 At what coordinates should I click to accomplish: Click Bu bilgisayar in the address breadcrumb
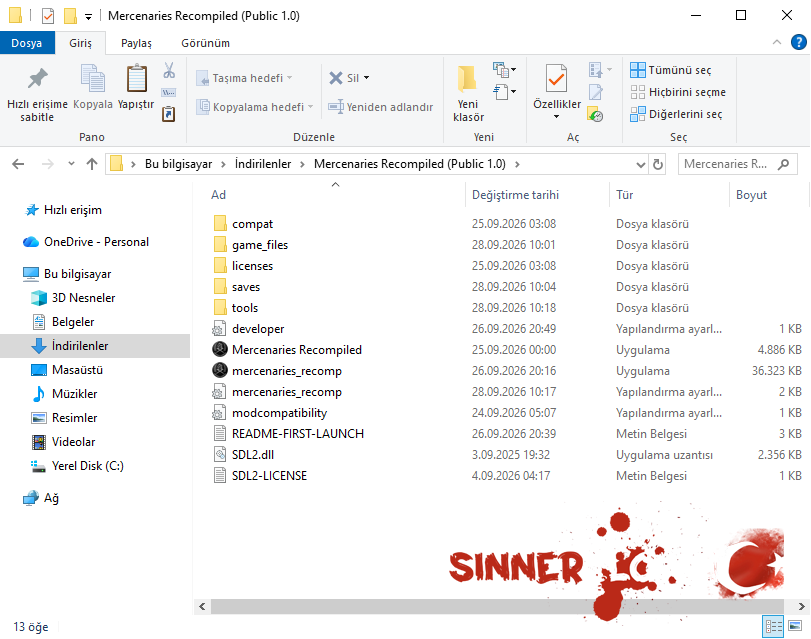(x=178, y=164)
